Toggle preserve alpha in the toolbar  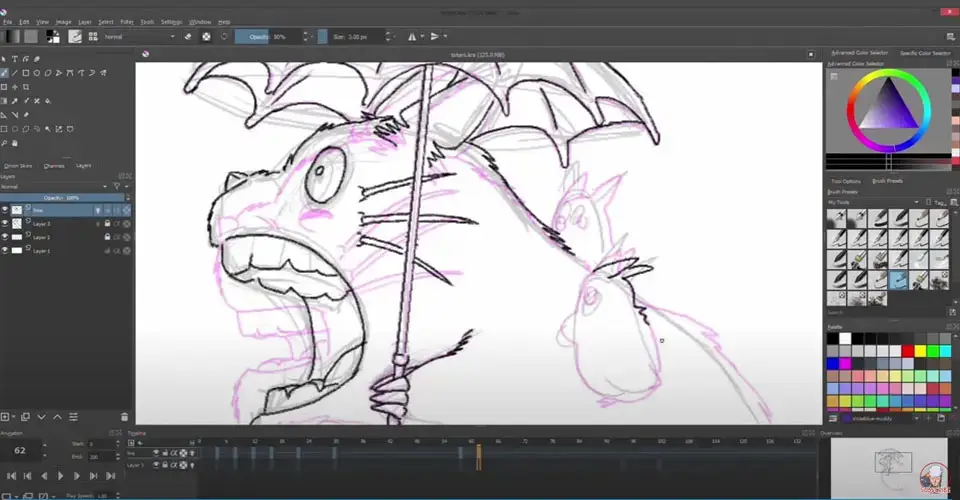pos(206,37)
